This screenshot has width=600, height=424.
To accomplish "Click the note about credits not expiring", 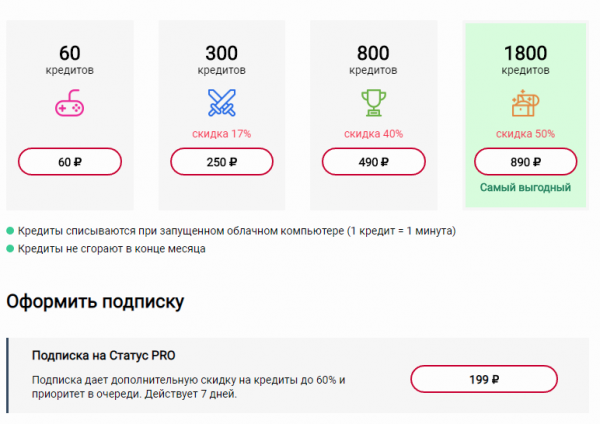I will pos(110,249).
